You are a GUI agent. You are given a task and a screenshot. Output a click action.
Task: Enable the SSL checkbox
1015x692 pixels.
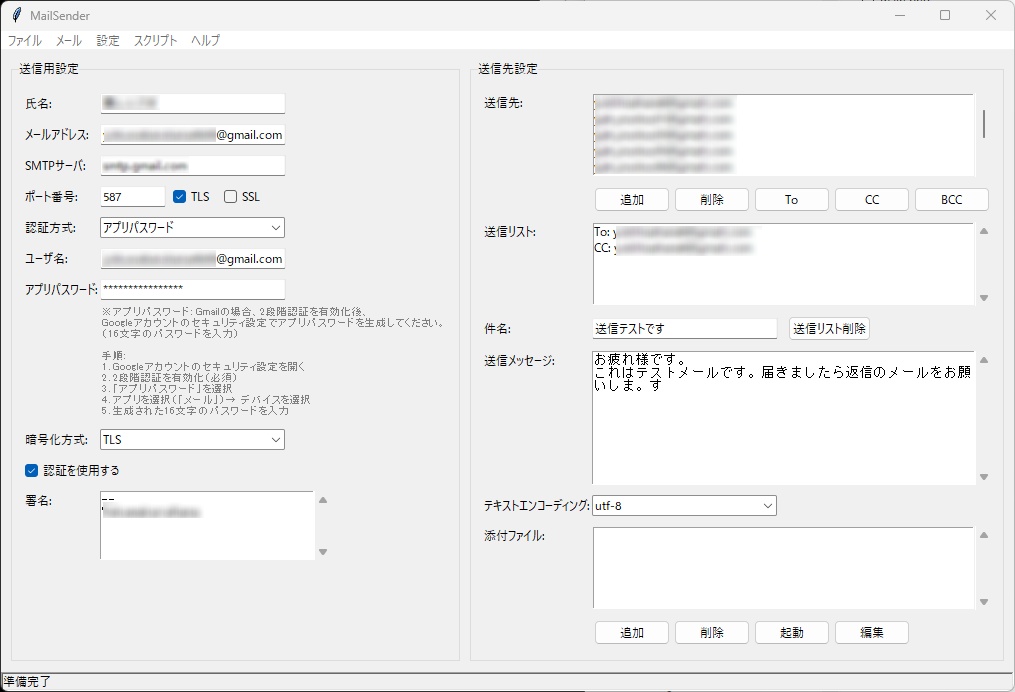[230, 196]
